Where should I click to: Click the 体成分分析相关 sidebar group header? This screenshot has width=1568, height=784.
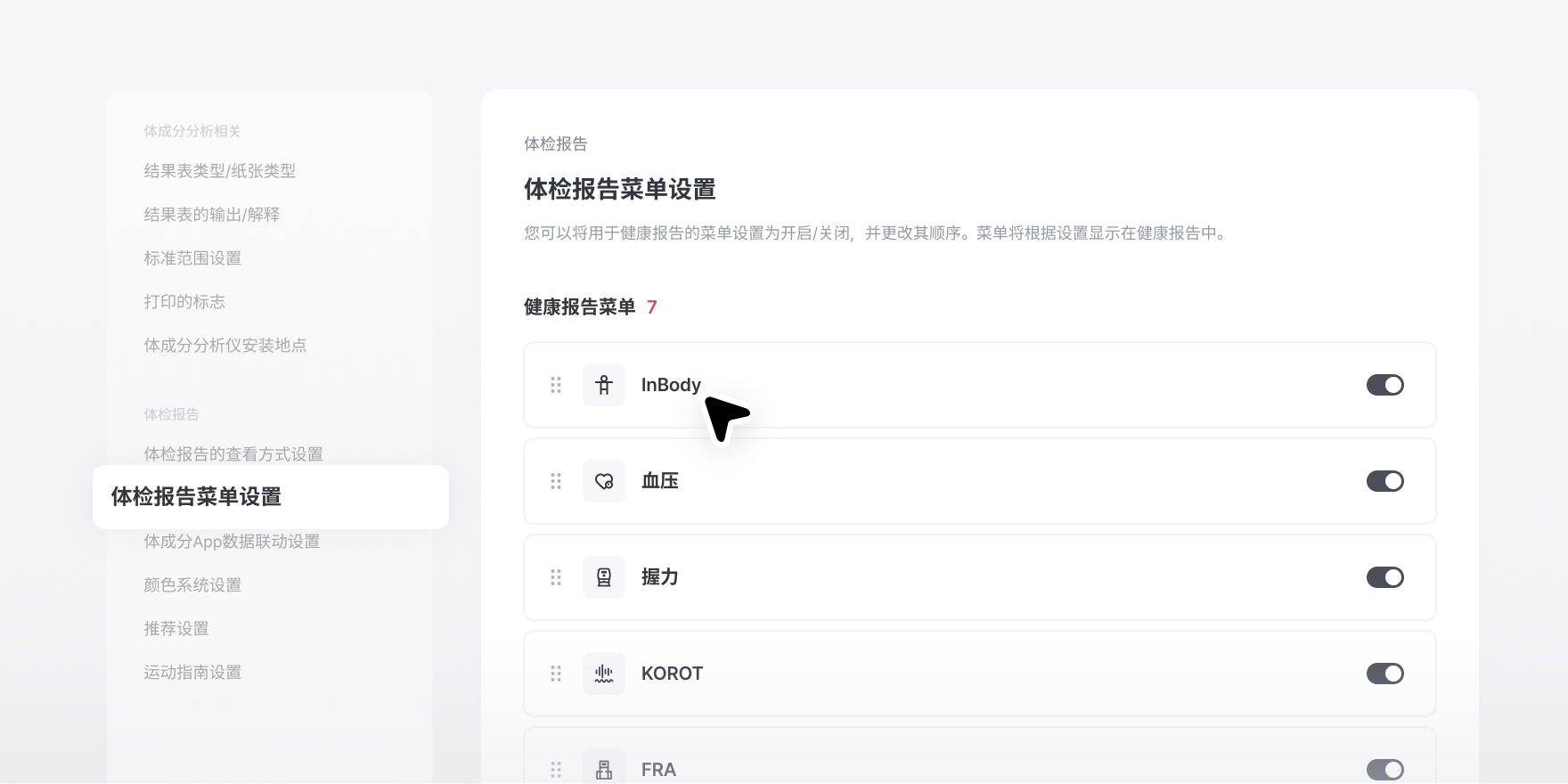(192, 131)
